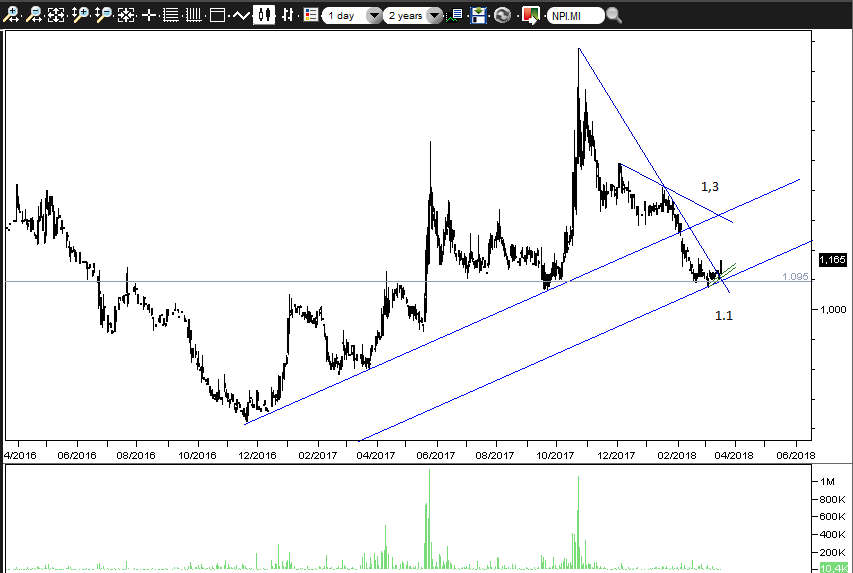Click the 10.4K volume value label
Viewport: 853px width, 573px height.
[x=832, y=568]
